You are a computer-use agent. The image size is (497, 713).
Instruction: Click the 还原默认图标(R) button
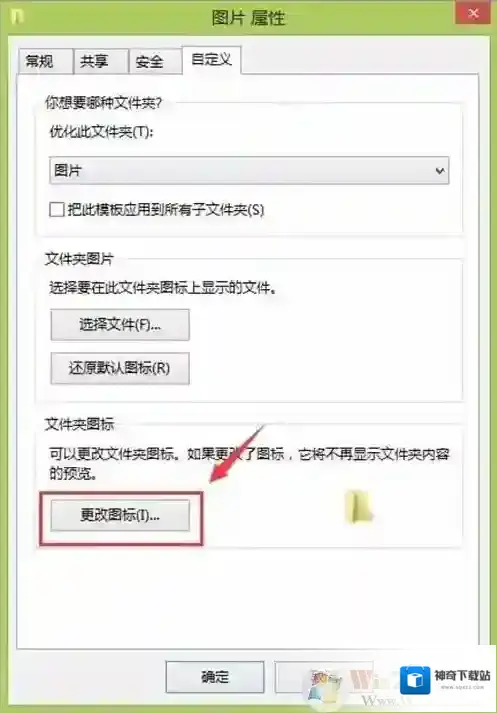pos(120,368)
